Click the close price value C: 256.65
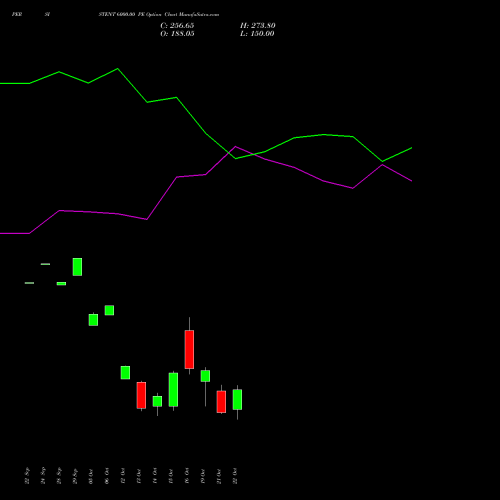Viewport: 500px width, 500px height. click(177, 26)
